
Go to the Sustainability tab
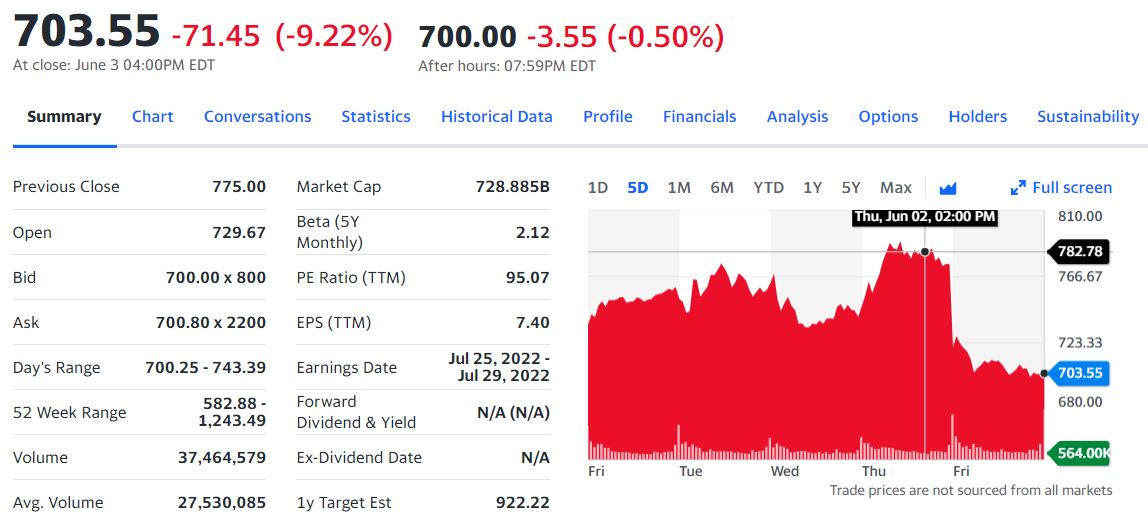pyautogui.click(x=1087, y=117)
